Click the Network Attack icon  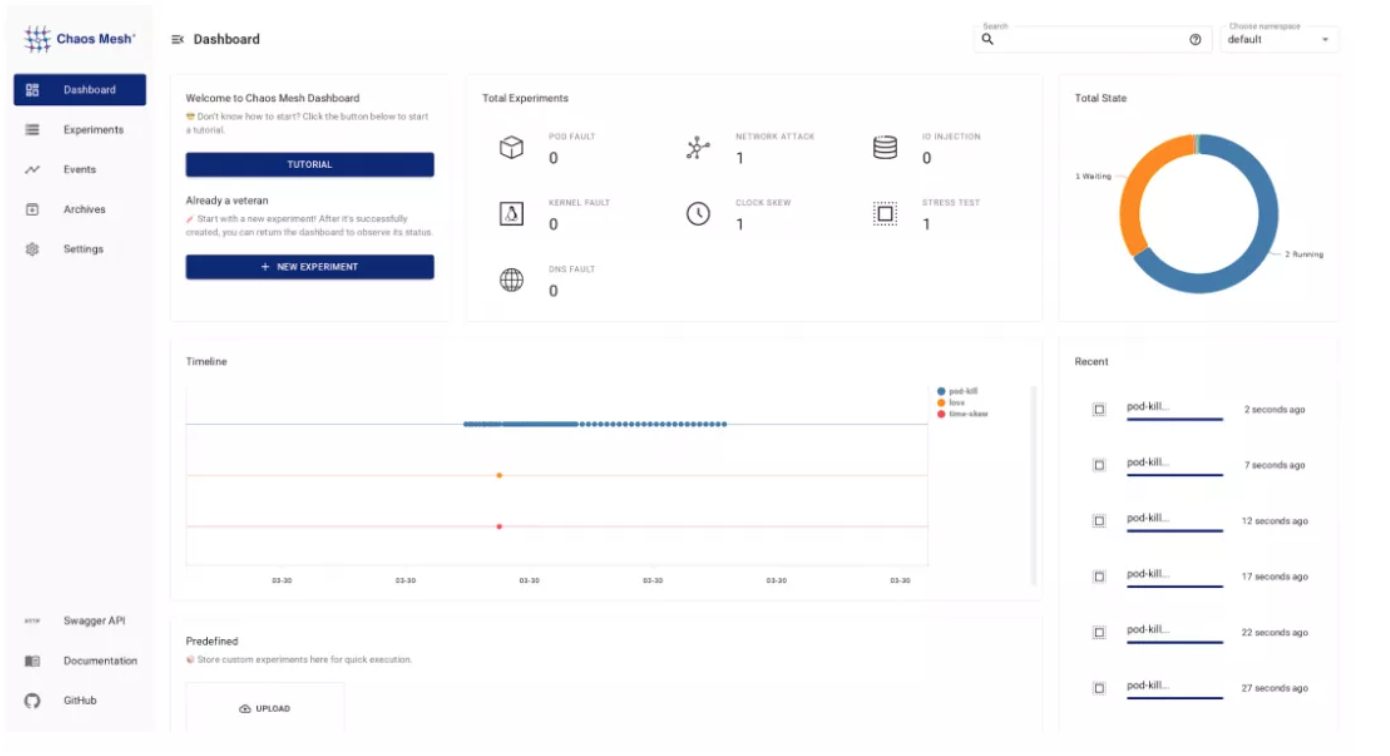pos(698,148)
